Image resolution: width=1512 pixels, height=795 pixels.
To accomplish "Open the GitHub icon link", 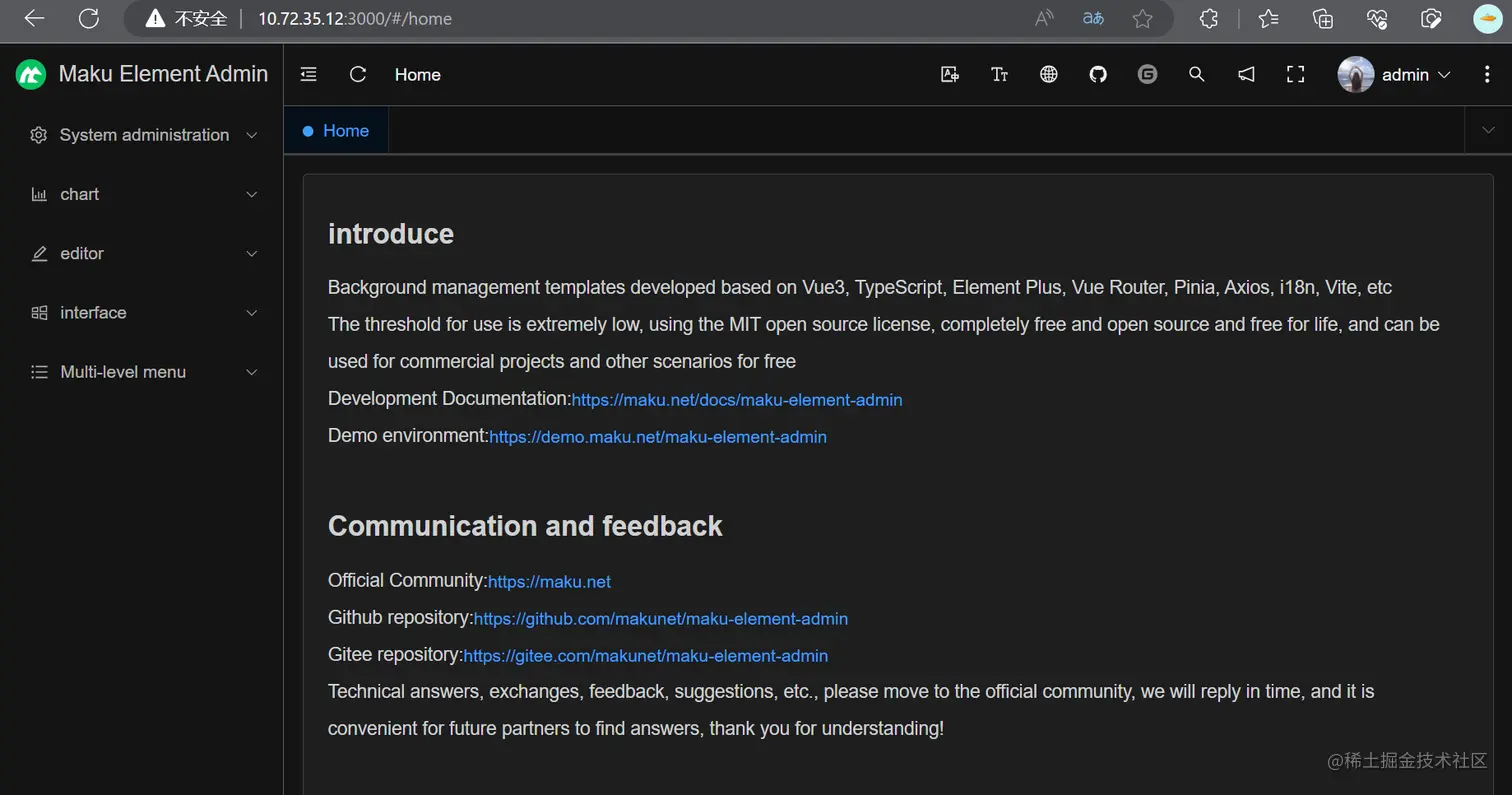I will point(1098,75).
